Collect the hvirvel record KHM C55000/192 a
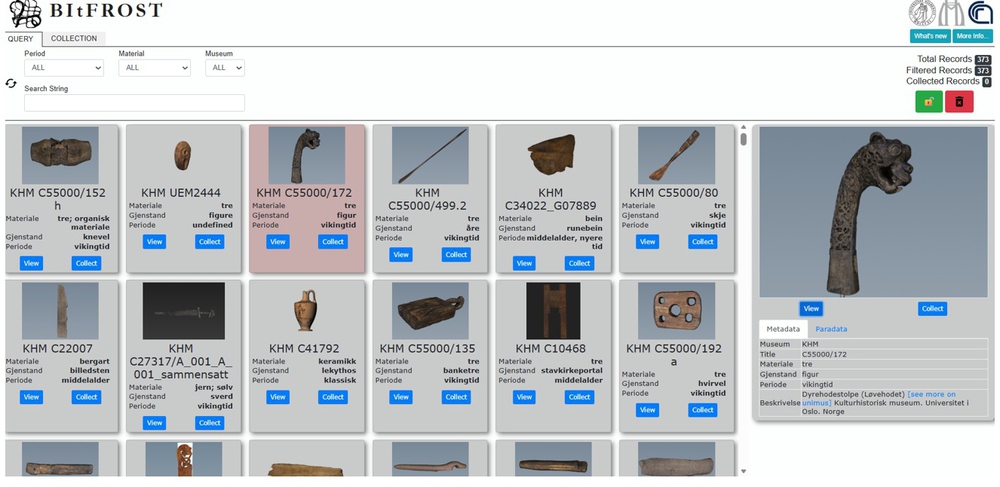The image size is (1000, 487). [703, 411]
